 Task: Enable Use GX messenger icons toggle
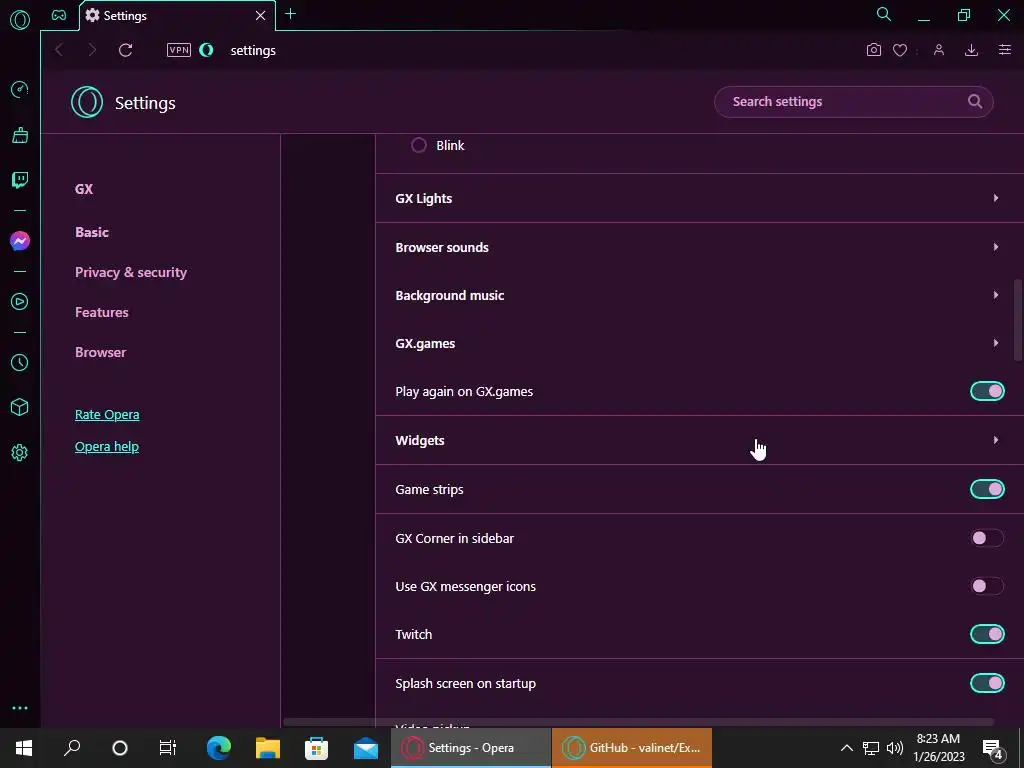987,586
